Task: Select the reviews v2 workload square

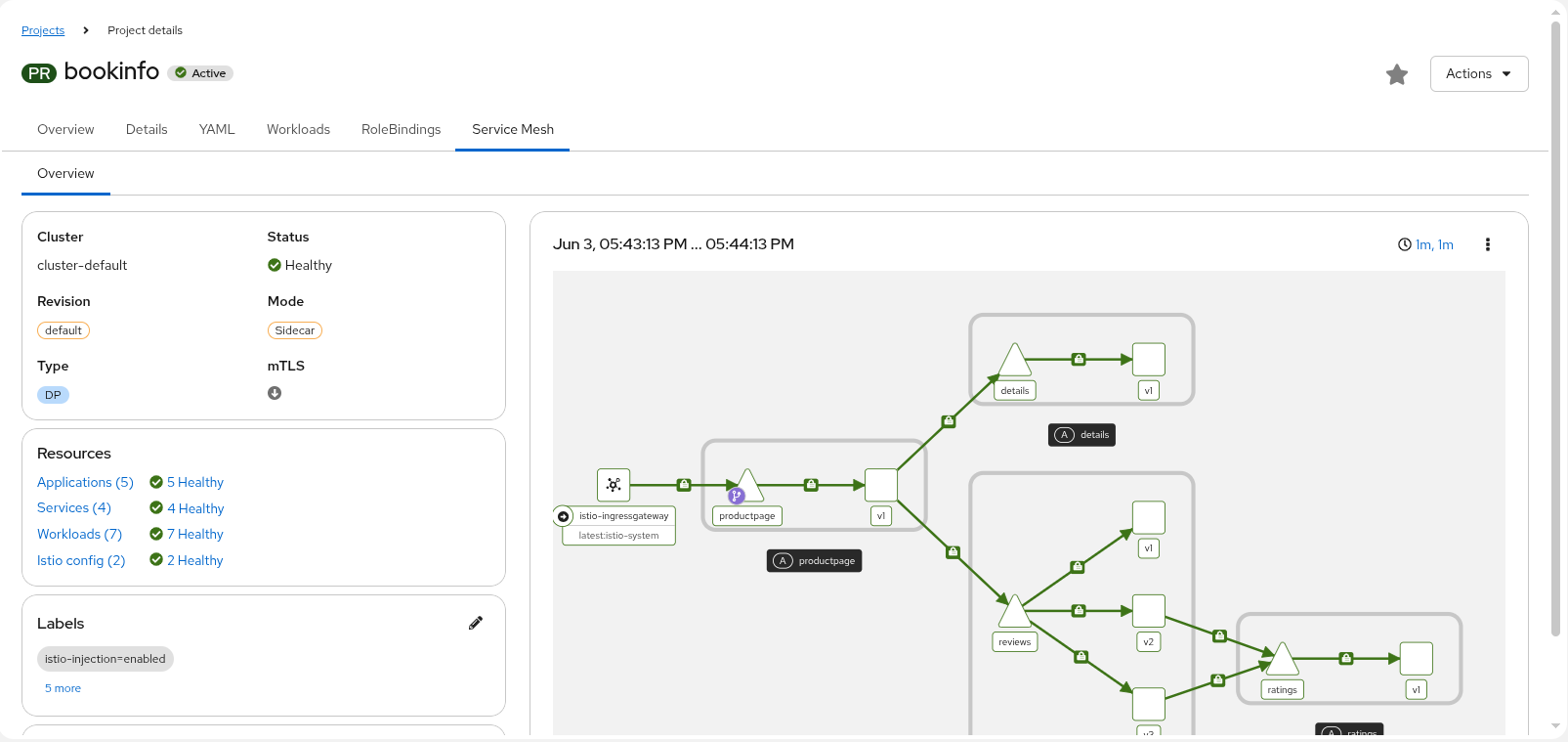Action: (x=1149, y=611)
